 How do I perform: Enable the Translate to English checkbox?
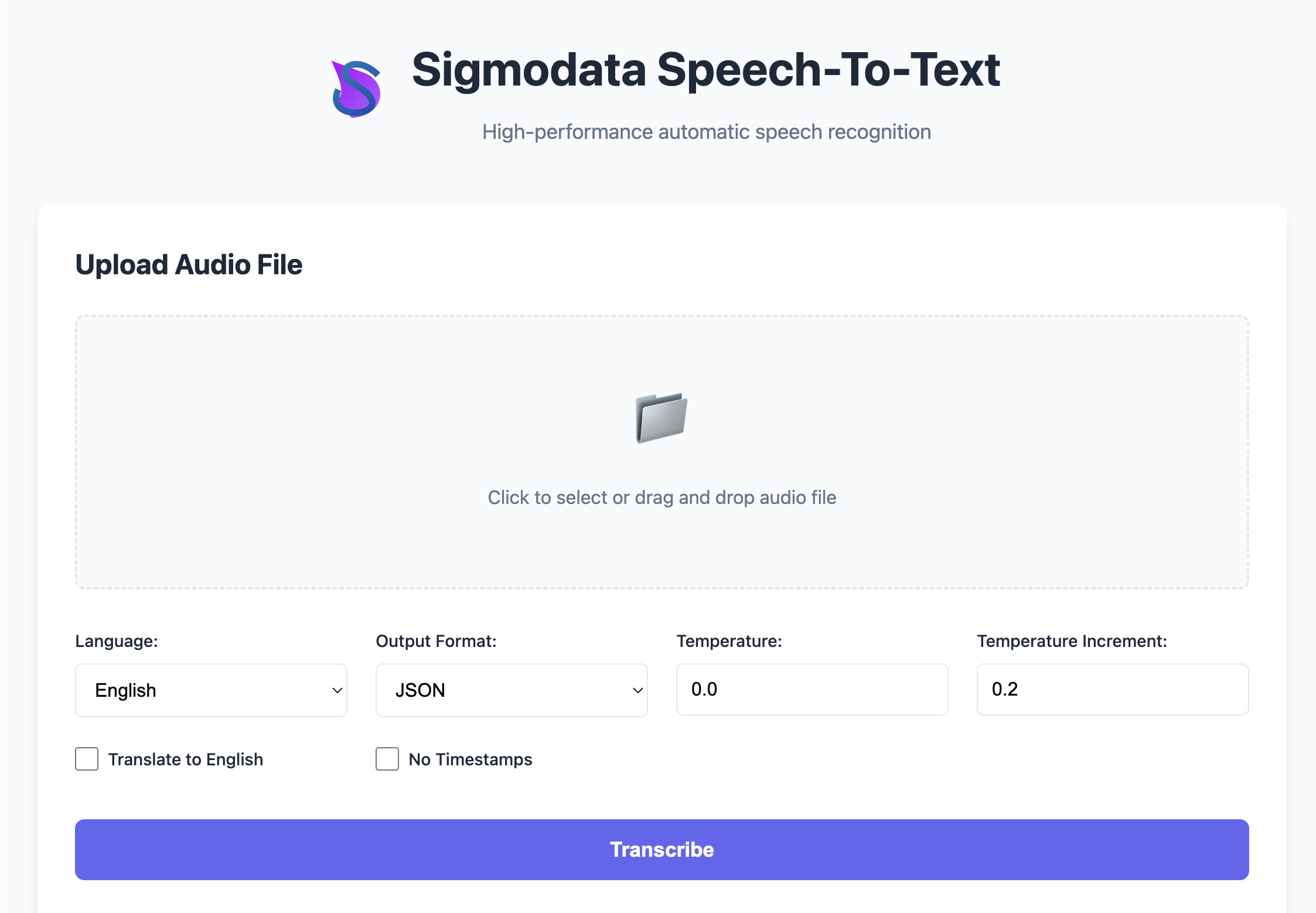click(x=87, y=759)
